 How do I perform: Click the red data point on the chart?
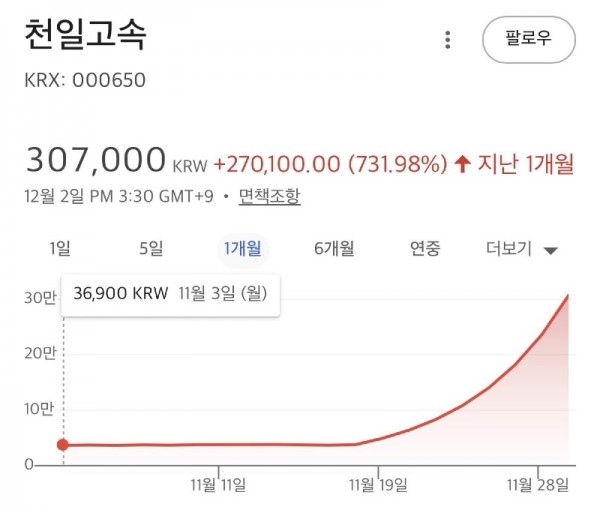[63, 444]
